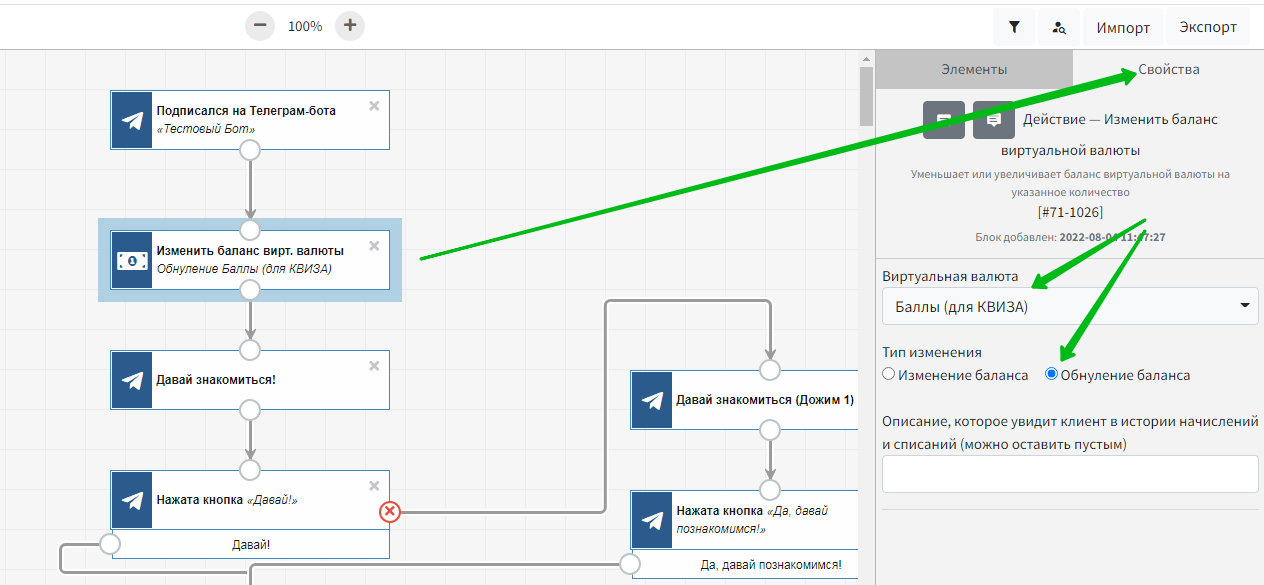This screenshot has width=1264, height=585.
Task: Click the money icon of balance change block
Action: coord(131,260)
